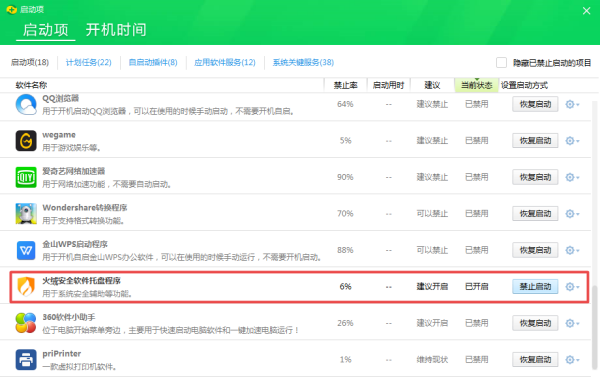Click the 360 logo in title bar
The height and width of the screenshot is (378, 600).
click(11, 9)
